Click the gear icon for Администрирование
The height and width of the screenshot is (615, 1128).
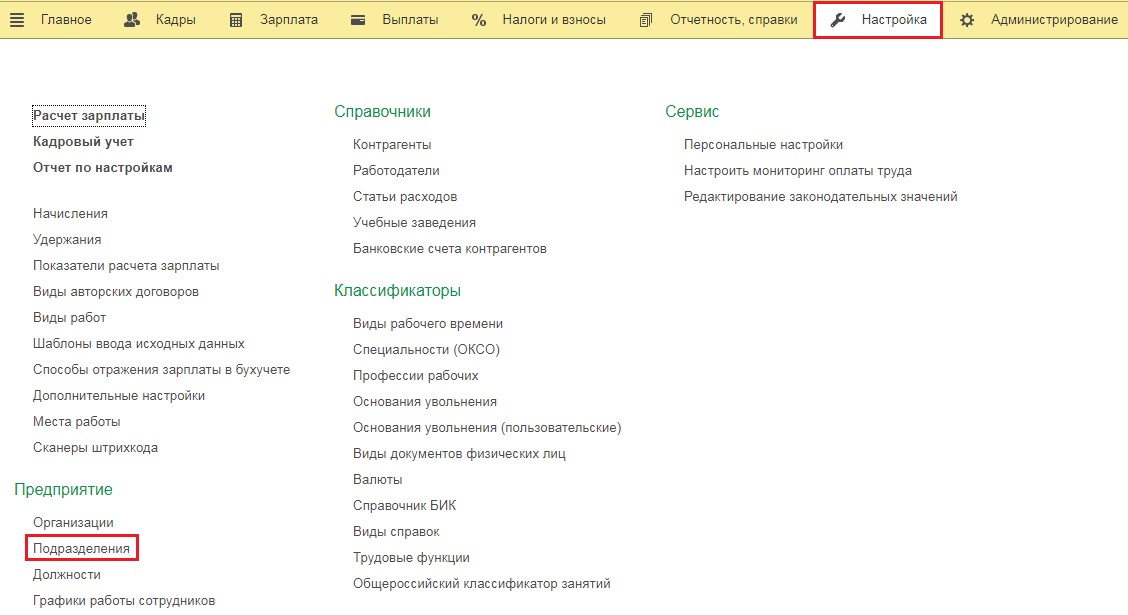click(x=967, y=20)
